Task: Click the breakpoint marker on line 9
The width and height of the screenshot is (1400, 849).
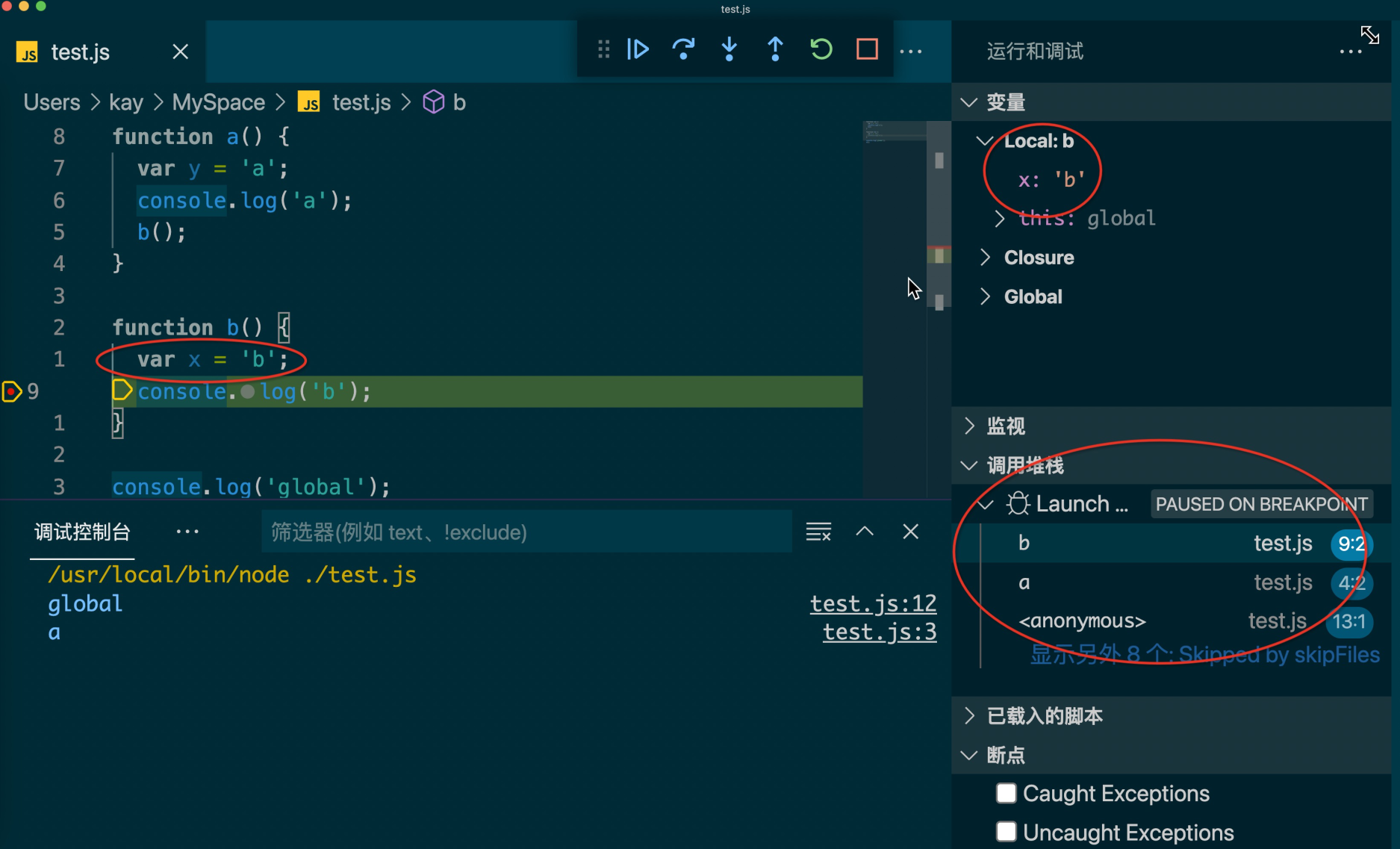Action: [x=12, y=391]
